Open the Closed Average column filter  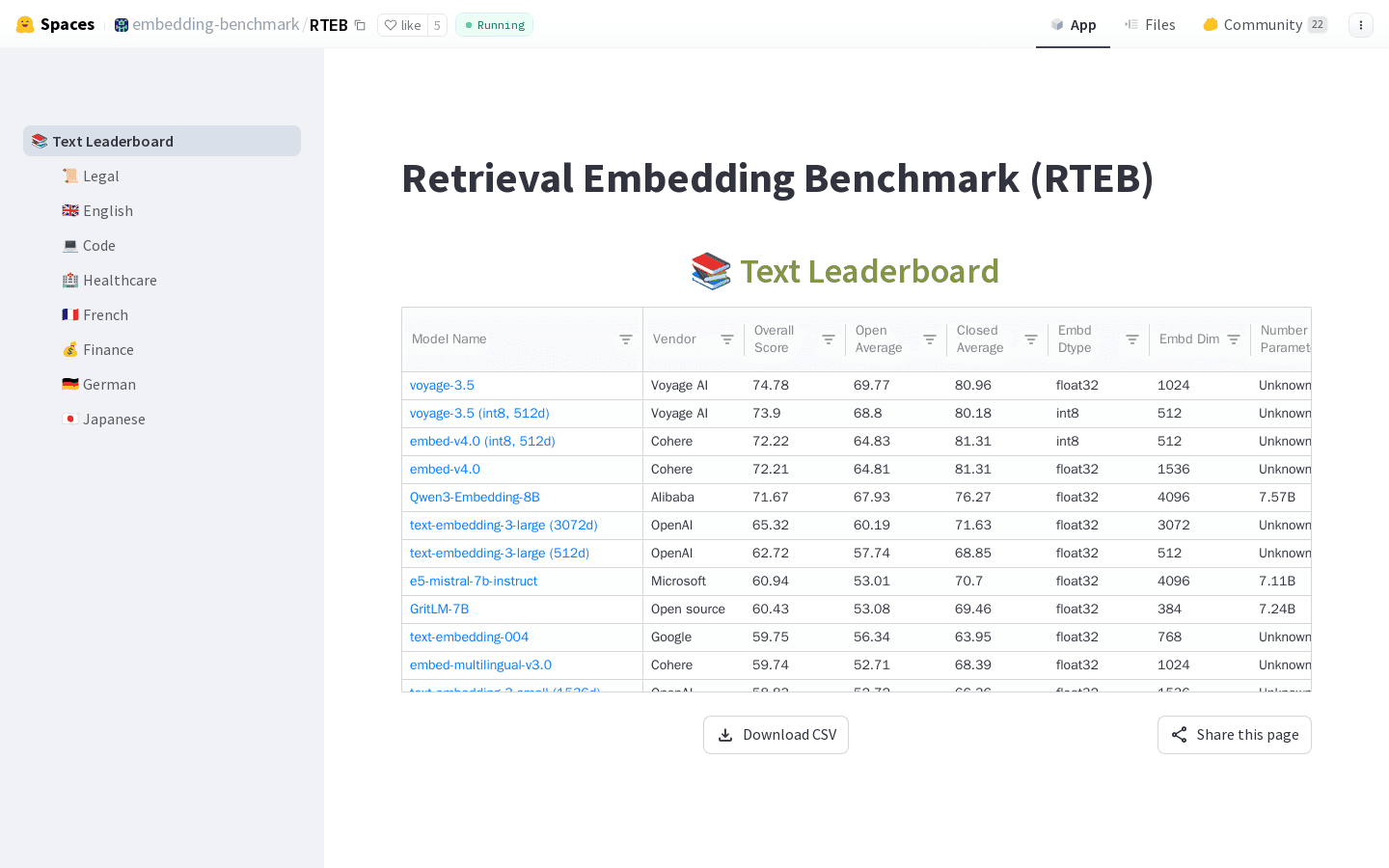1031,339
